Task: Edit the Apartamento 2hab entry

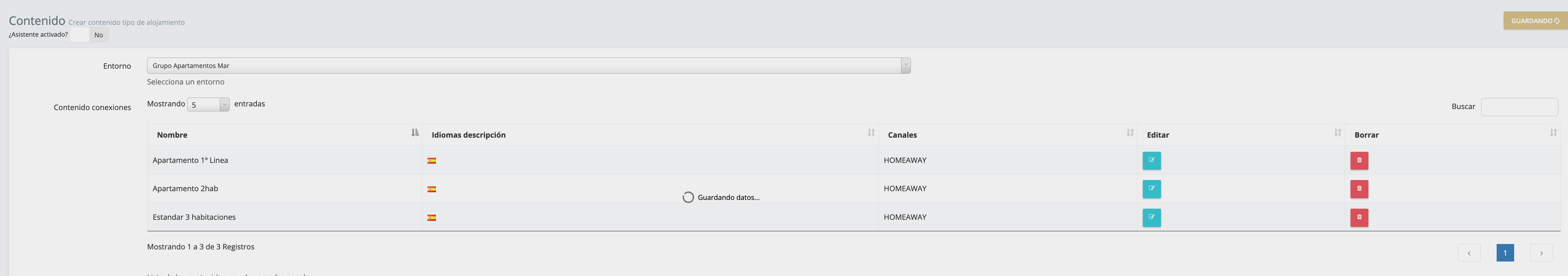Action: [1151, 189]
